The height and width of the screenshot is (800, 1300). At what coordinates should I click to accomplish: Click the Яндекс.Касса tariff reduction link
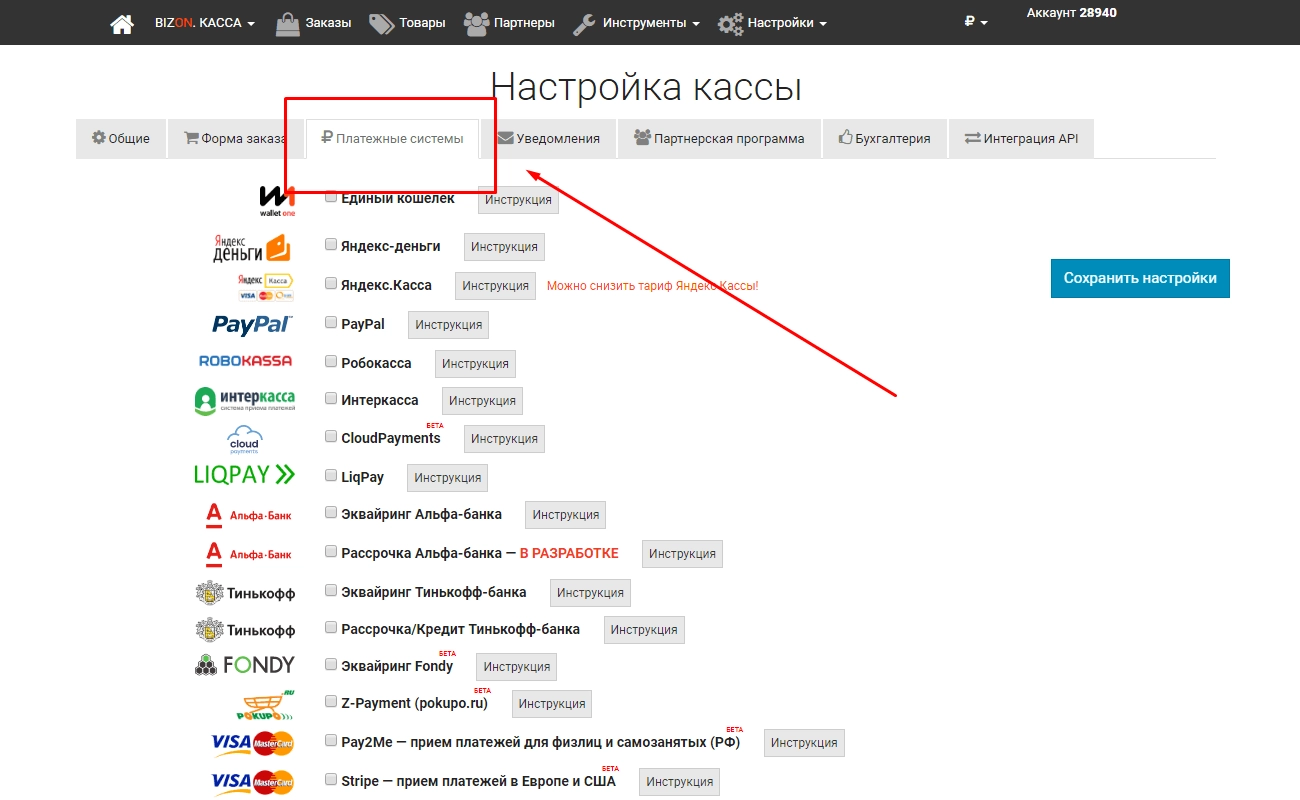(652, 286)
